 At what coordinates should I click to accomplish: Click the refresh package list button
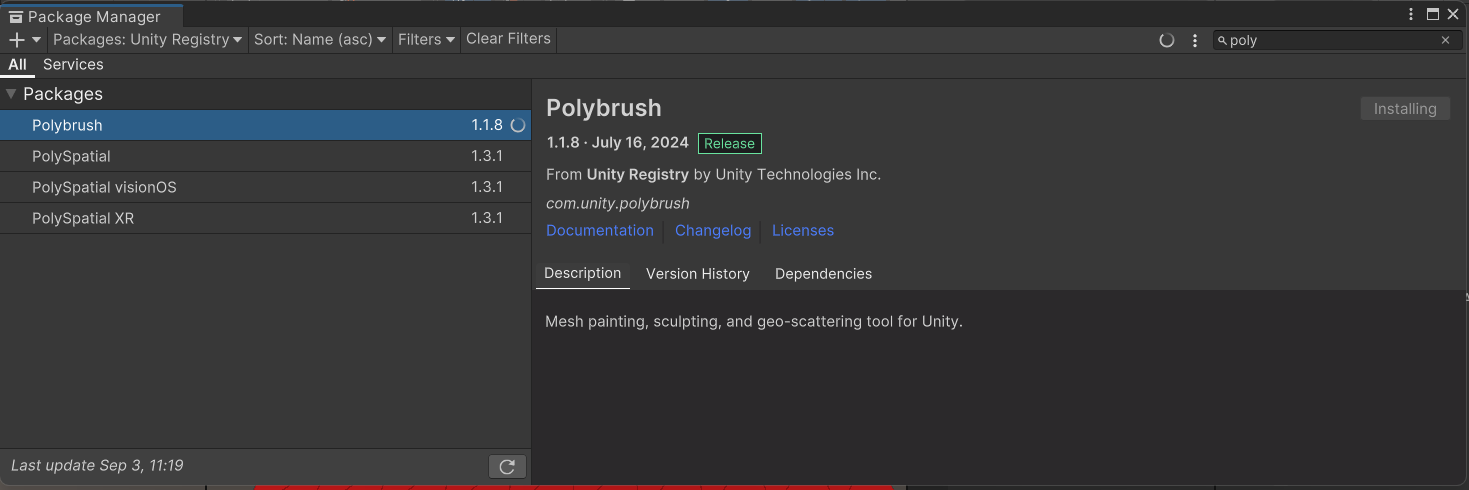pyautogui.click(x=507, y=466)
